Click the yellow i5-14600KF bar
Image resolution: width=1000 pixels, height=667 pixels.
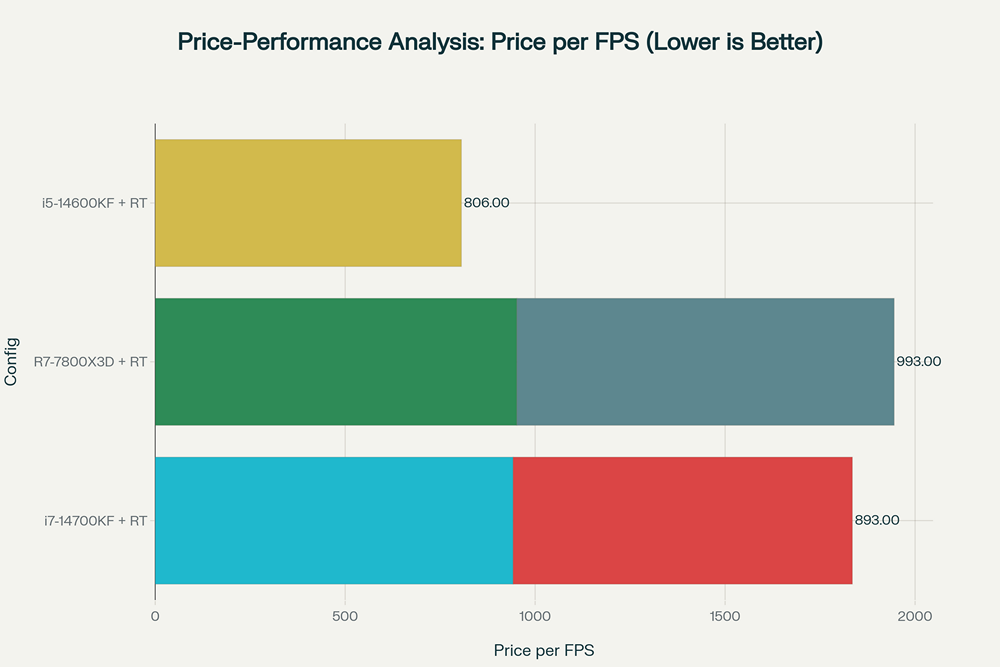(308, 203)
